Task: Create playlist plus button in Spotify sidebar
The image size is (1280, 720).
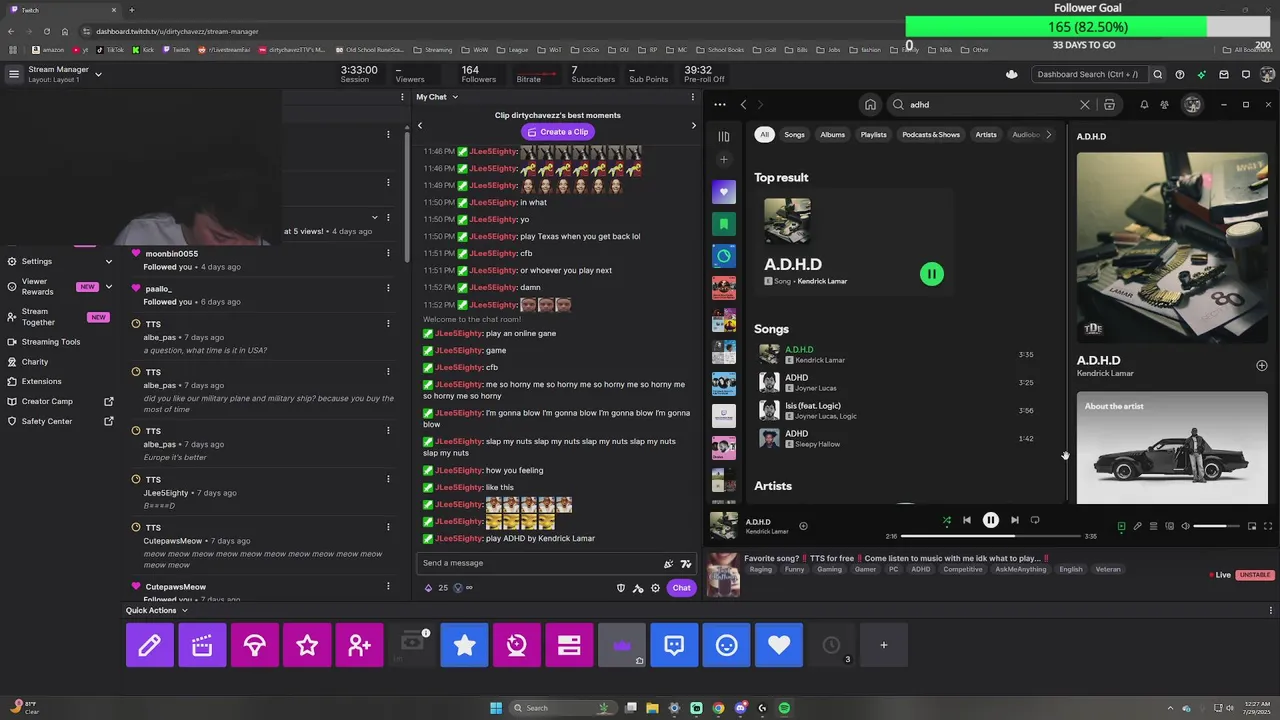Action: click(724, 160)
